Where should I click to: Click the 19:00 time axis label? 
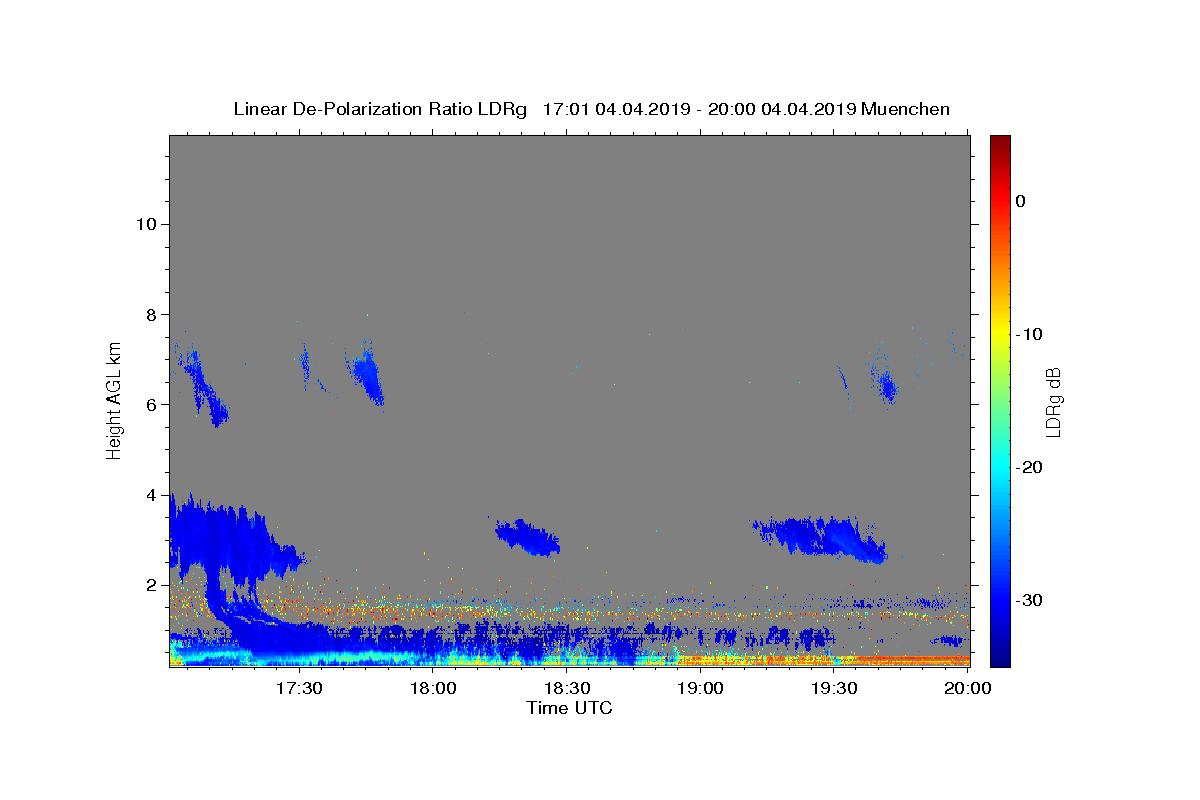[x=700, y=689]
